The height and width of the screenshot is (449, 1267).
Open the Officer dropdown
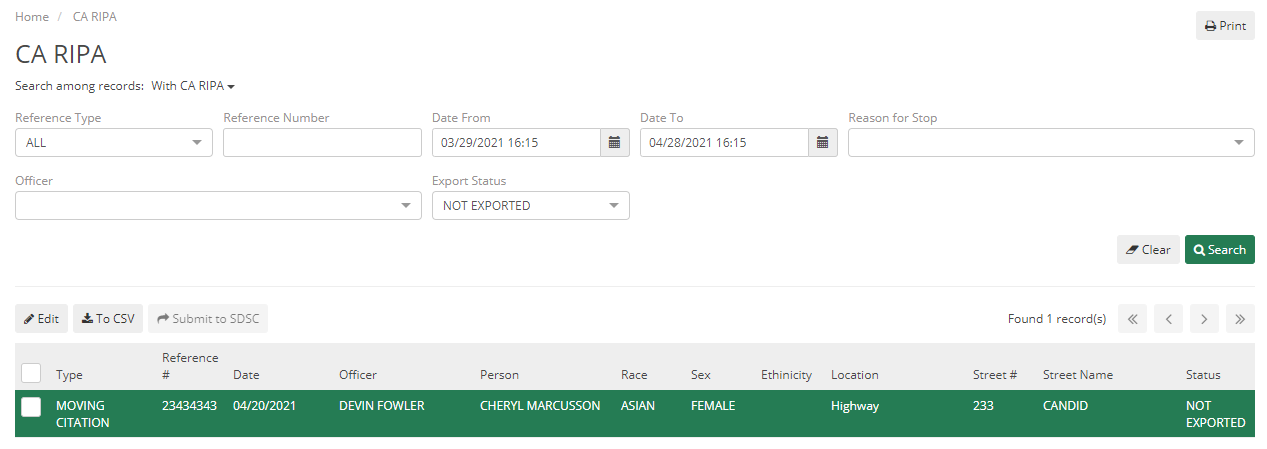[x=218, y=205]
